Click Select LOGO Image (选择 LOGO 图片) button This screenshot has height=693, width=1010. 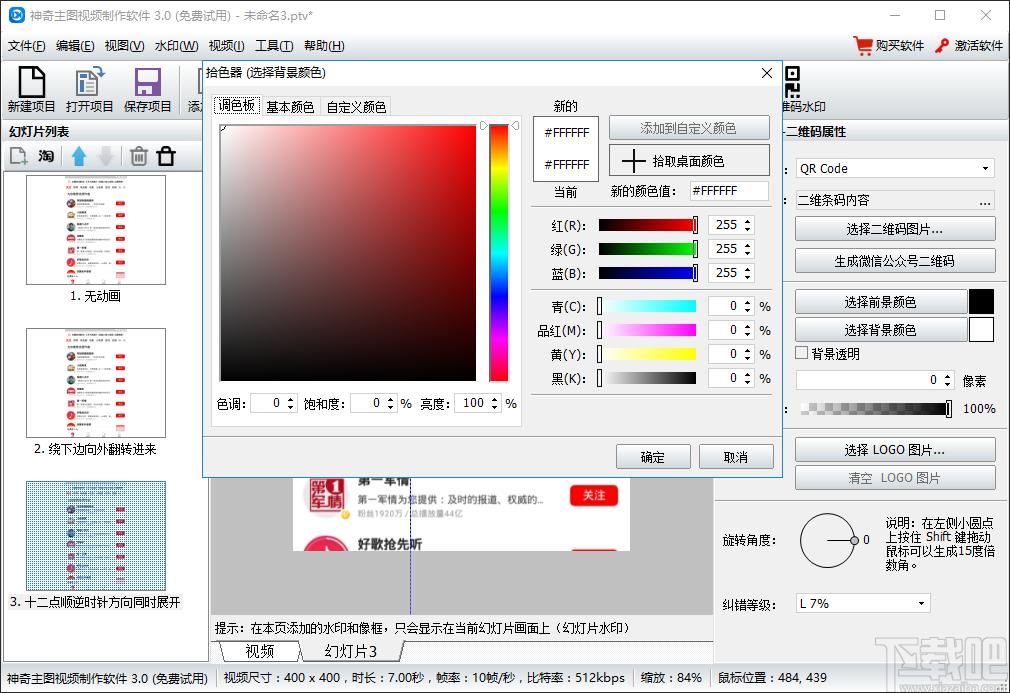(895, 450)
